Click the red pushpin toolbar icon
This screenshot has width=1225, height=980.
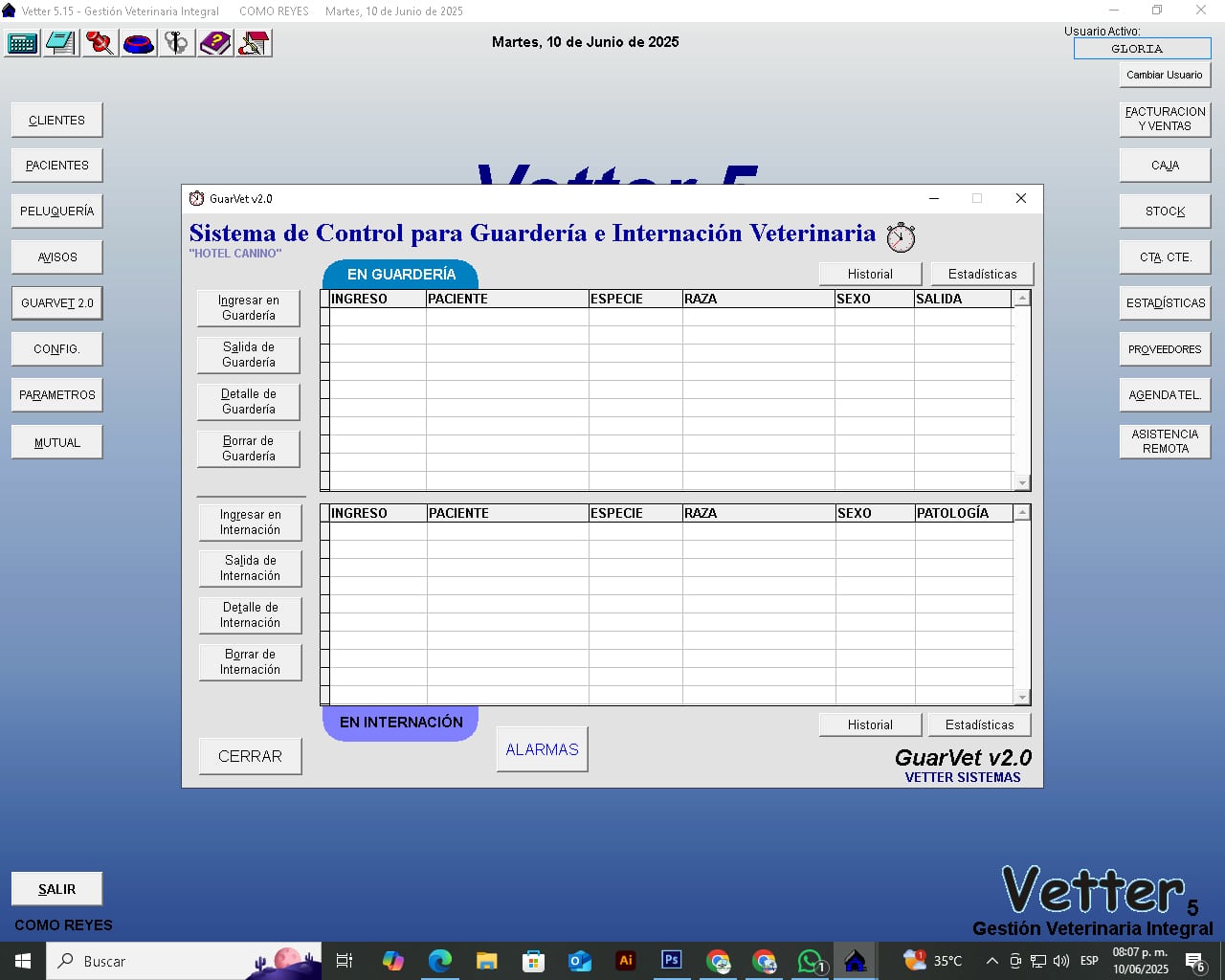pyautogui.click(x=100, y=43)
